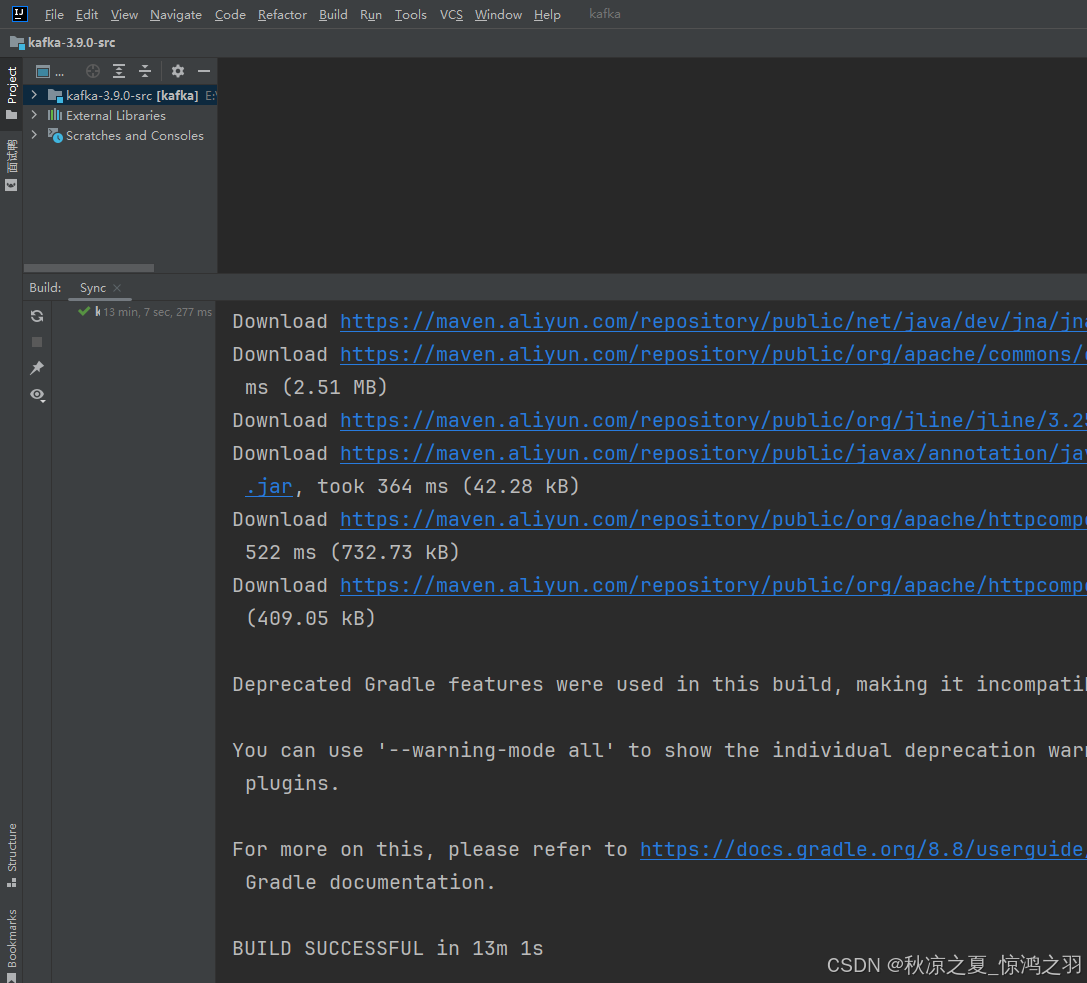Image resolution: width=1087 pixels, height=983 pixels.
Task: Expand Scratches and Consoles node
Action: pyautogui.click(x=34, y=135)
